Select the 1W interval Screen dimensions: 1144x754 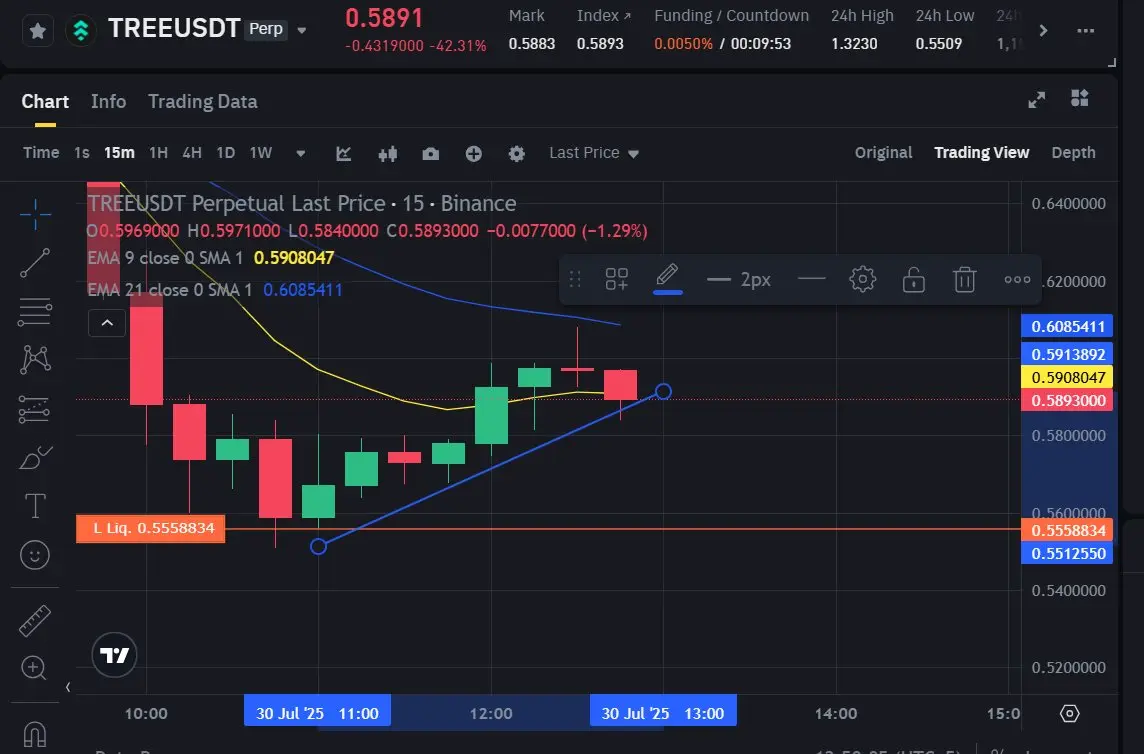point(260,153)
